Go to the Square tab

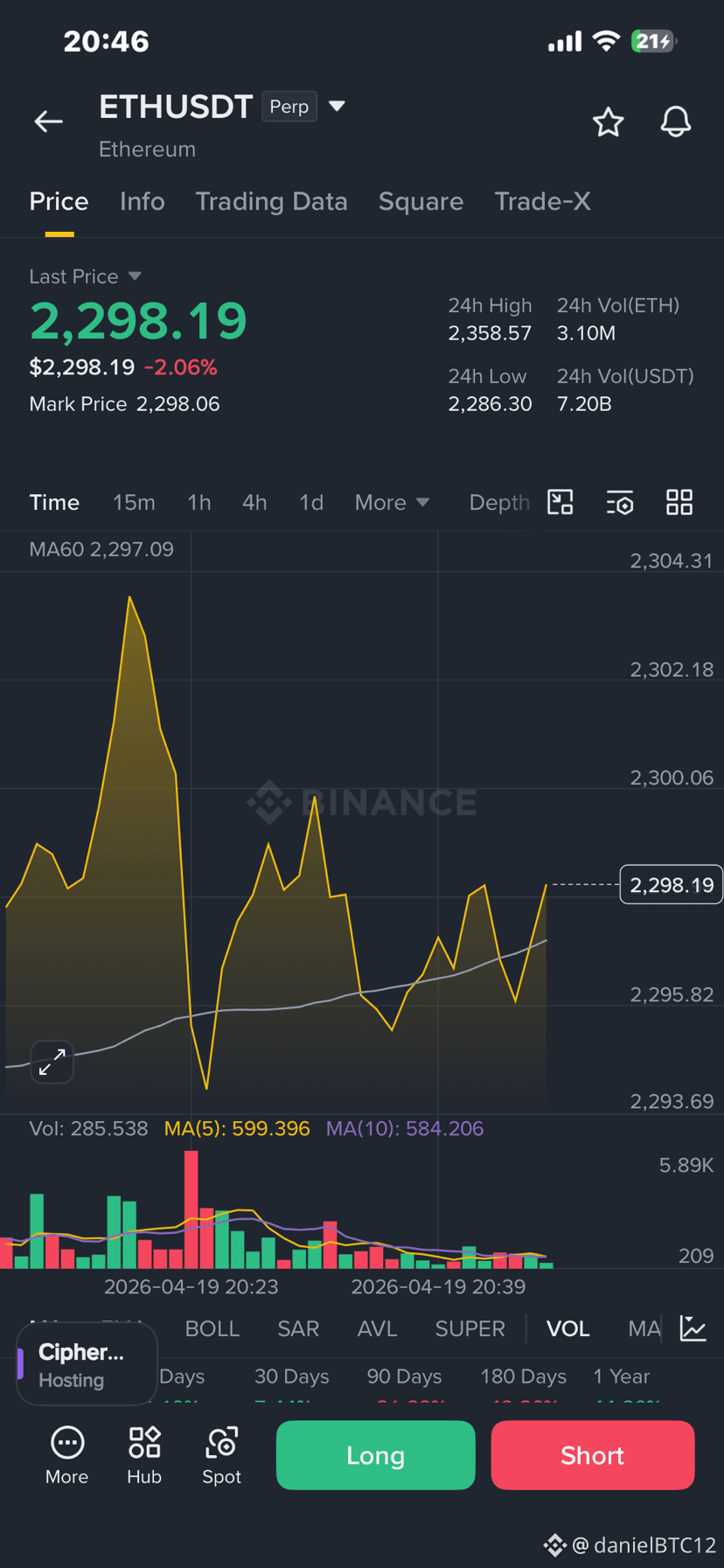coord(421,202)
